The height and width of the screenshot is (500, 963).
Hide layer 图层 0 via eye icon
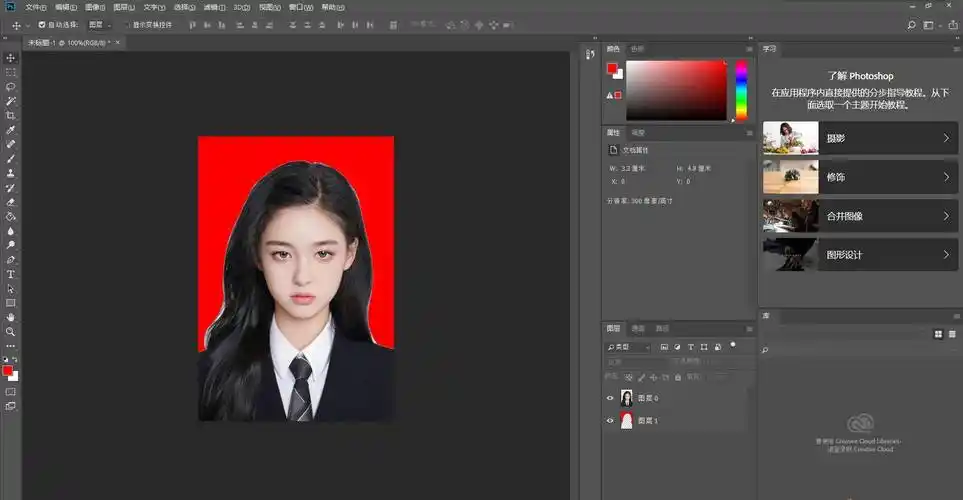[x=610, y=398]
